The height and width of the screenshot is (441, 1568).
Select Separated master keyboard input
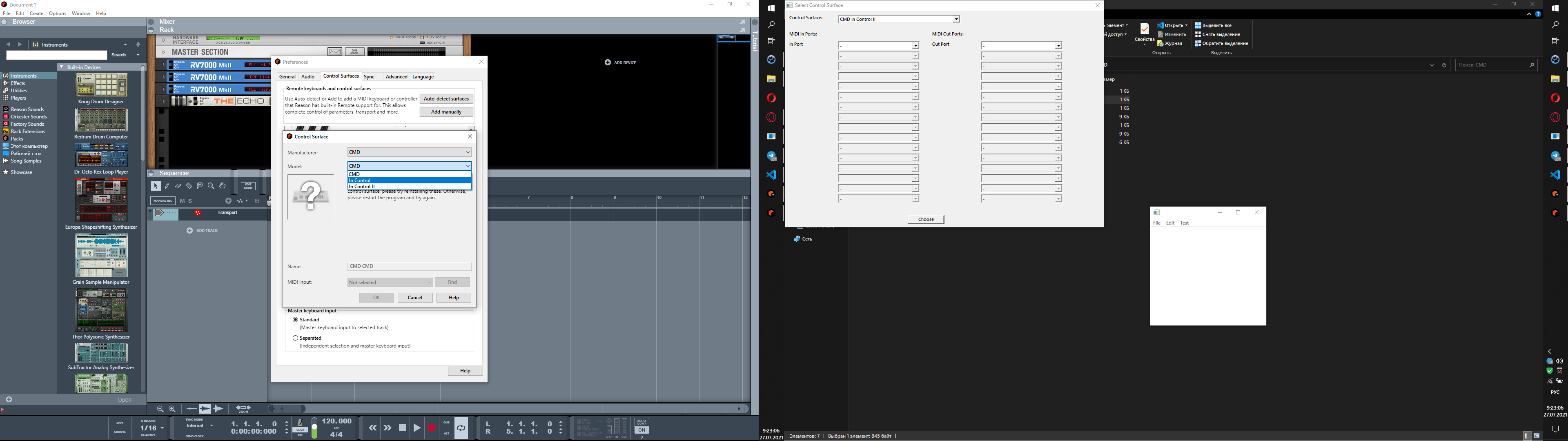(x=295, y=338)
